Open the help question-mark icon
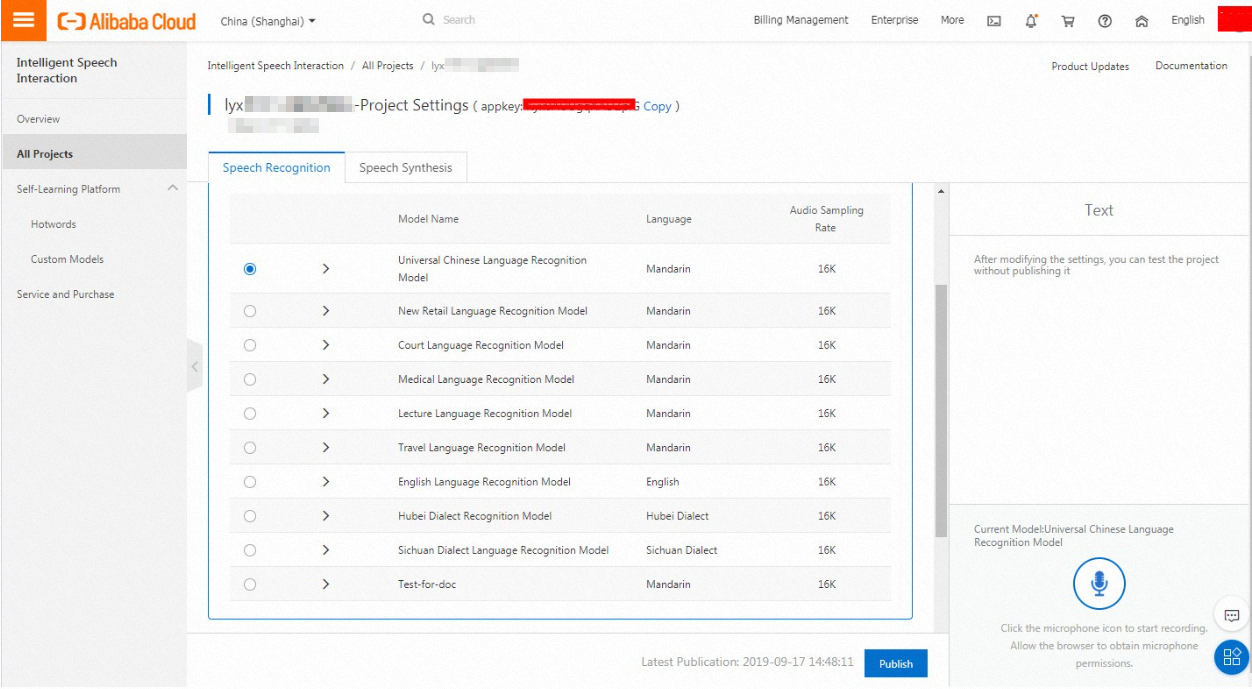Image resolution: width=1252 pixels, height=689 pixels. click(x=1105, y=21)
